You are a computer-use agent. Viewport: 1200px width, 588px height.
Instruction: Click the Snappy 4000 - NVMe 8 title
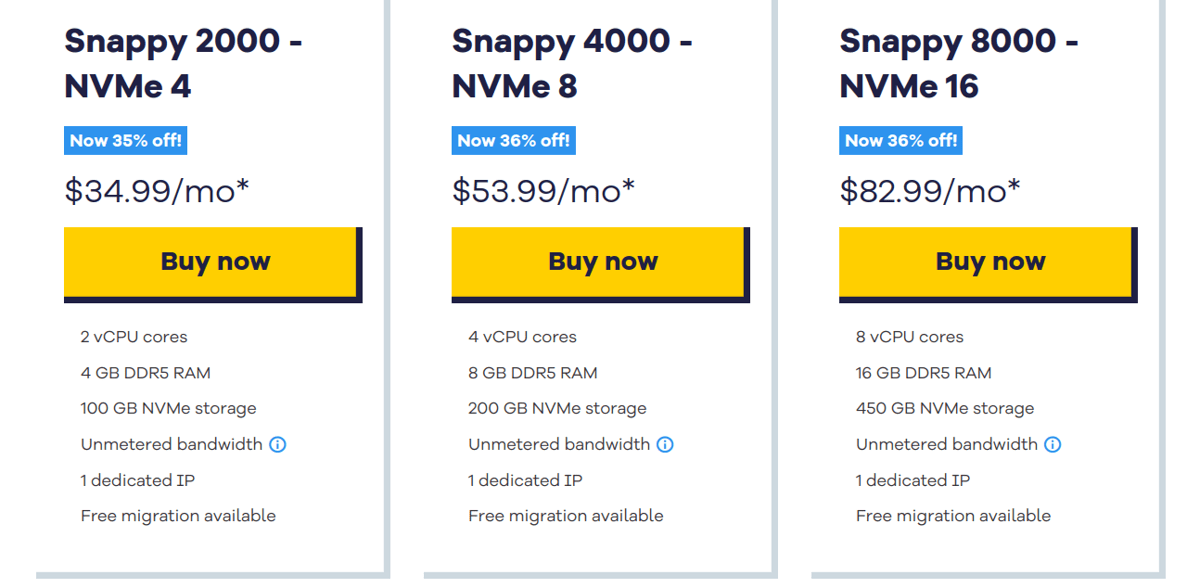point(570,63)
